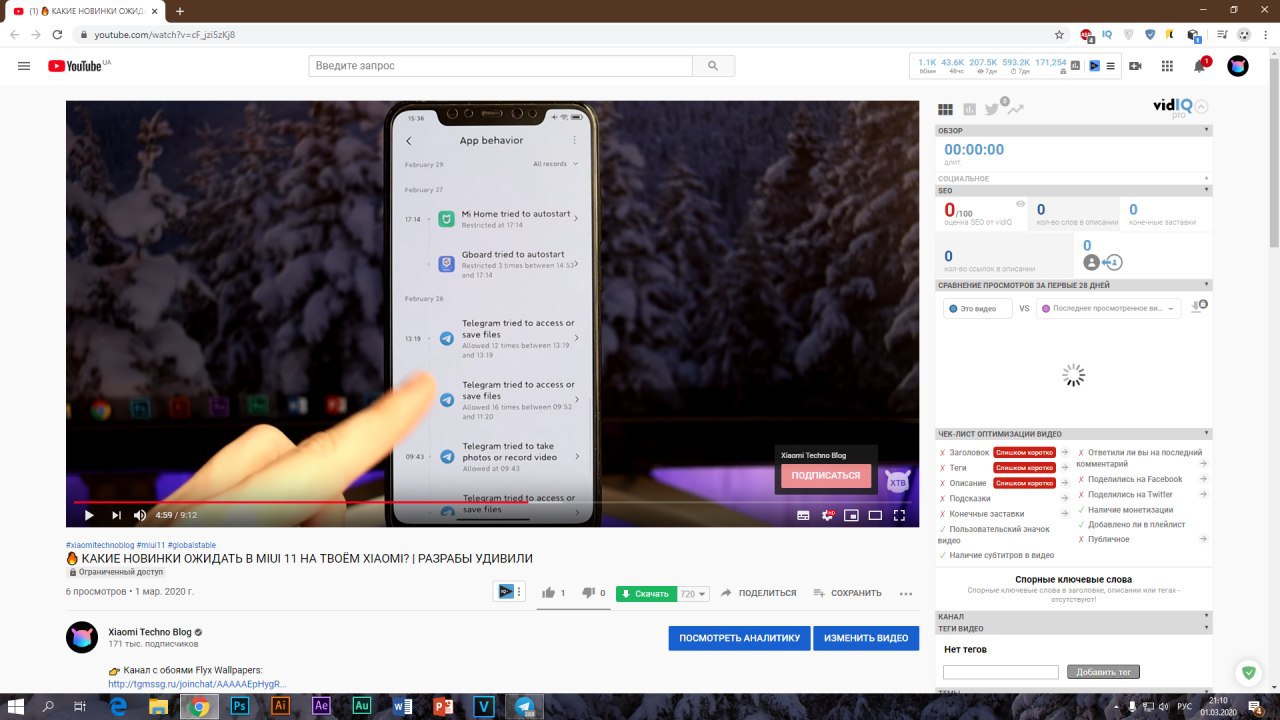Screen dimensions: 1280x720
Task: Open the account avatar menu
Action: tap(1238, 66)
